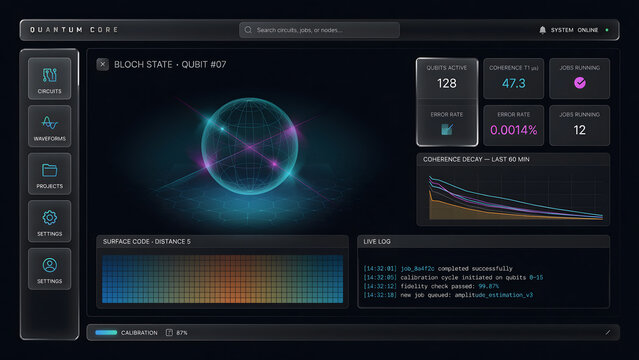Image resolution: width=639 pixels, height=360 pixels.
Task: Click the 0-15 qubit range in the log
Action: coord(536,277)
